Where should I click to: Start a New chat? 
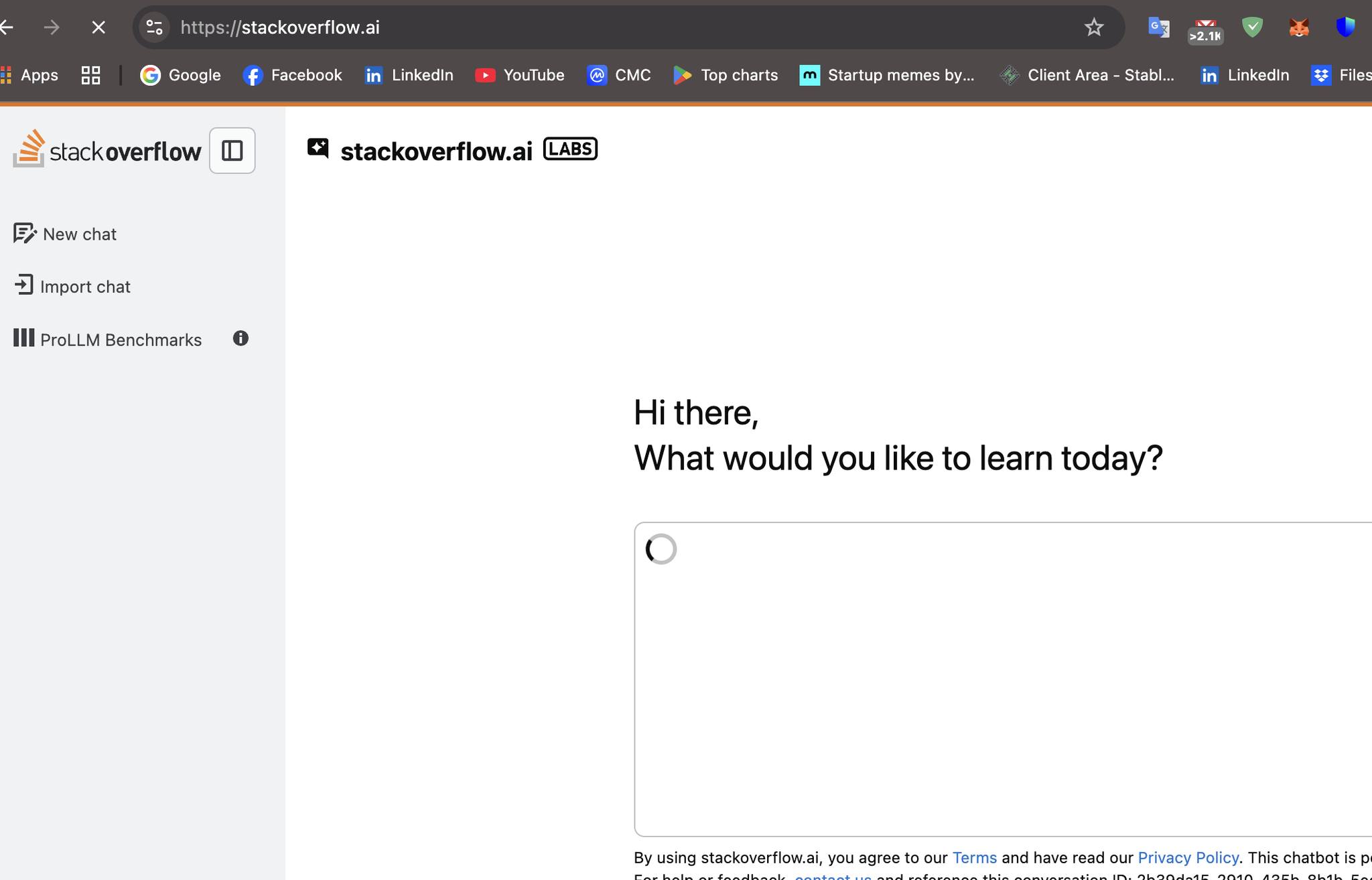pos(65,234)
